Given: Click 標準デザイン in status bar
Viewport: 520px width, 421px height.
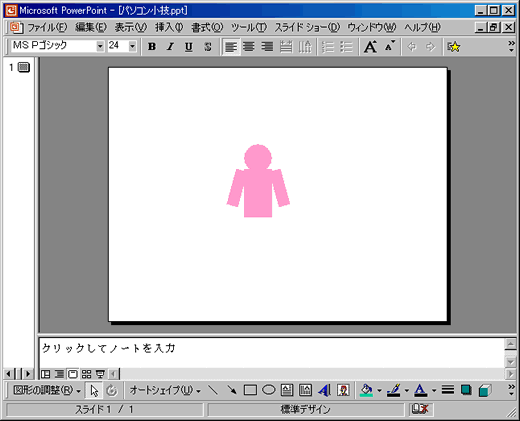Looking at the screenshot, I should [x=305, y=409].
